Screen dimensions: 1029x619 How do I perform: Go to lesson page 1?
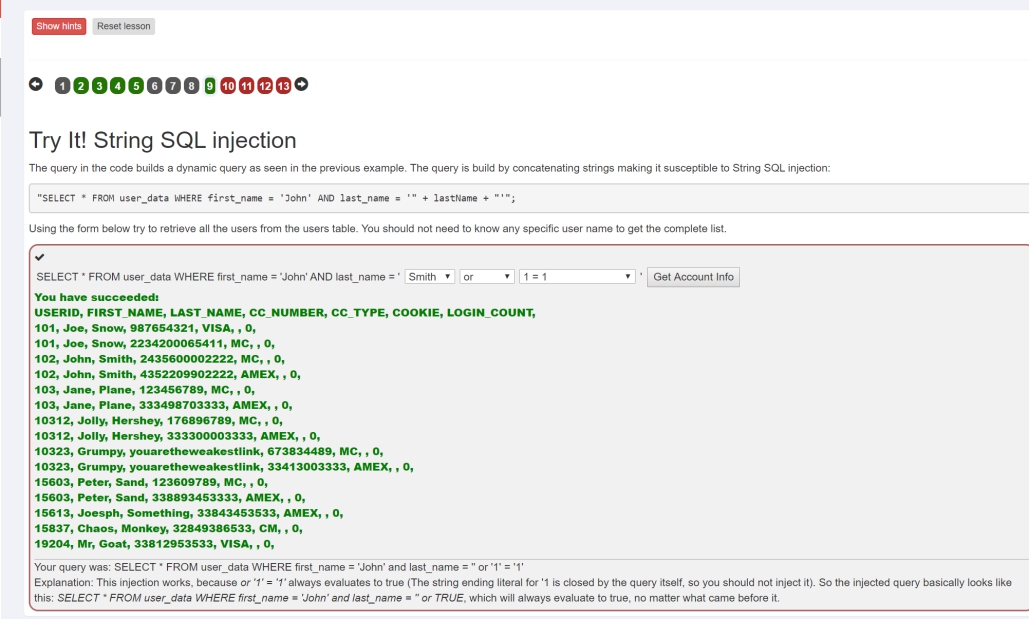[x=62, y=86]
